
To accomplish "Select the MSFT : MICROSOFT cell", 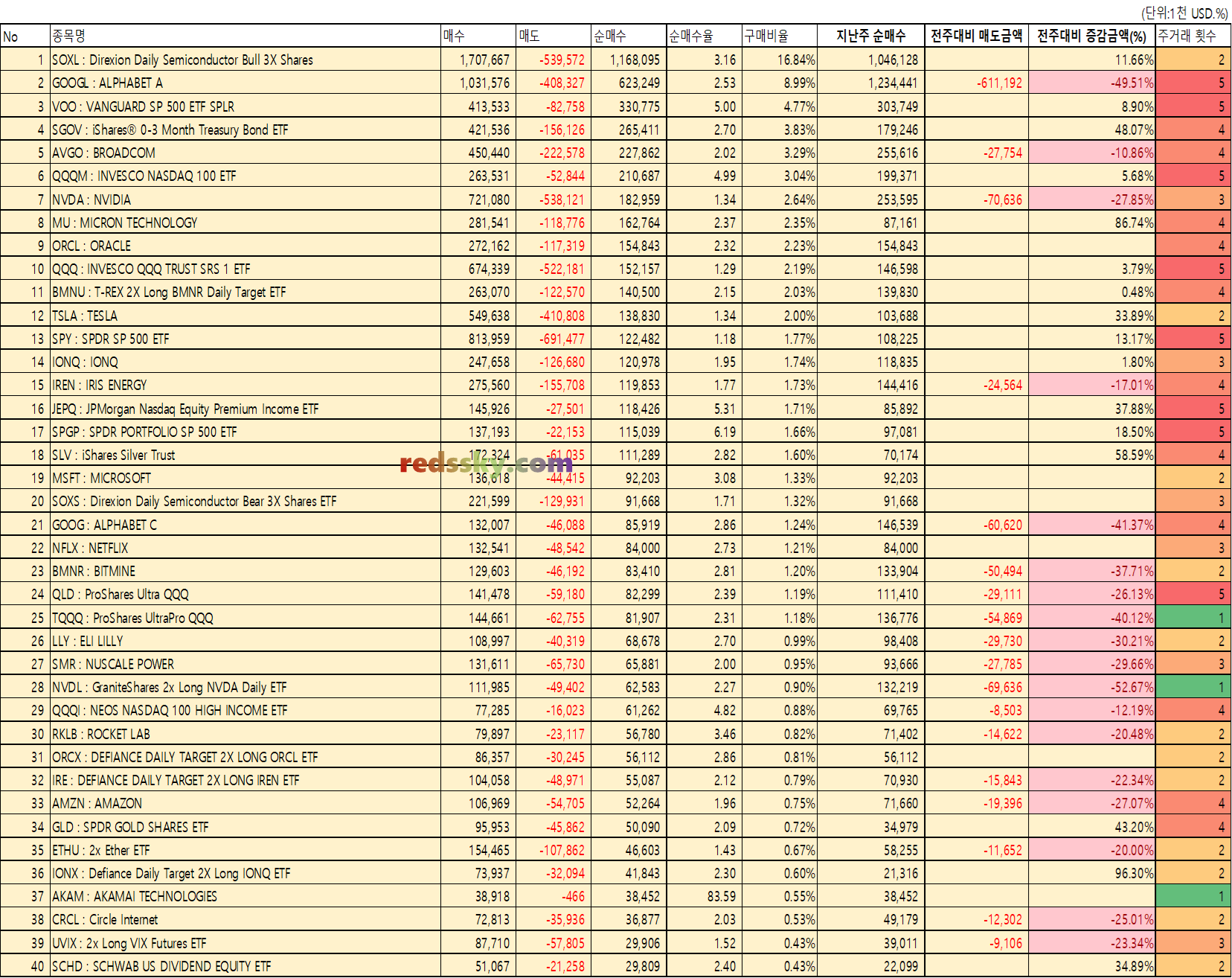I will tap(246, 478).
